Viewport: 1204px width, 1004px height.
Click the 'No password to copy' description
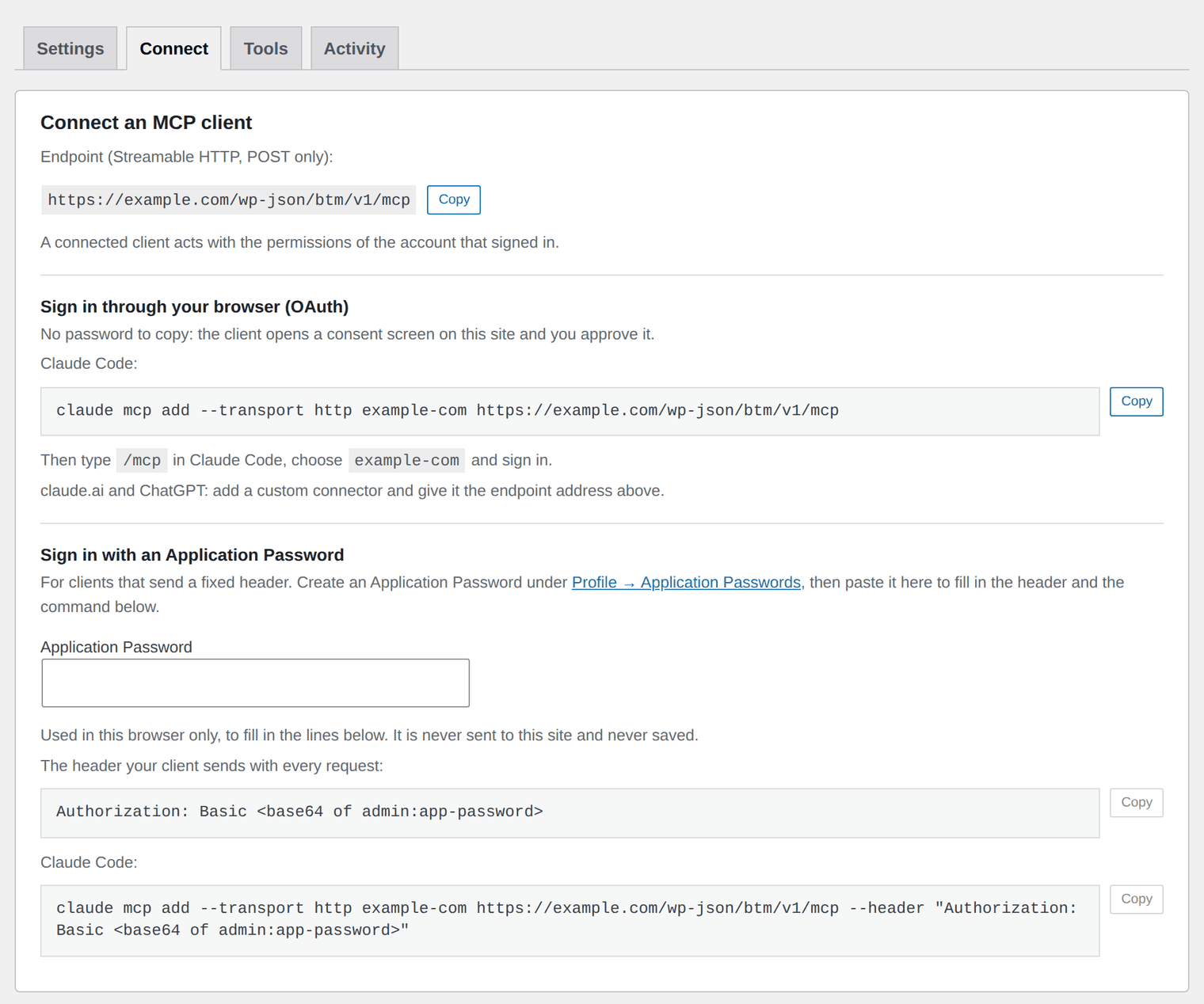point(348,334)
